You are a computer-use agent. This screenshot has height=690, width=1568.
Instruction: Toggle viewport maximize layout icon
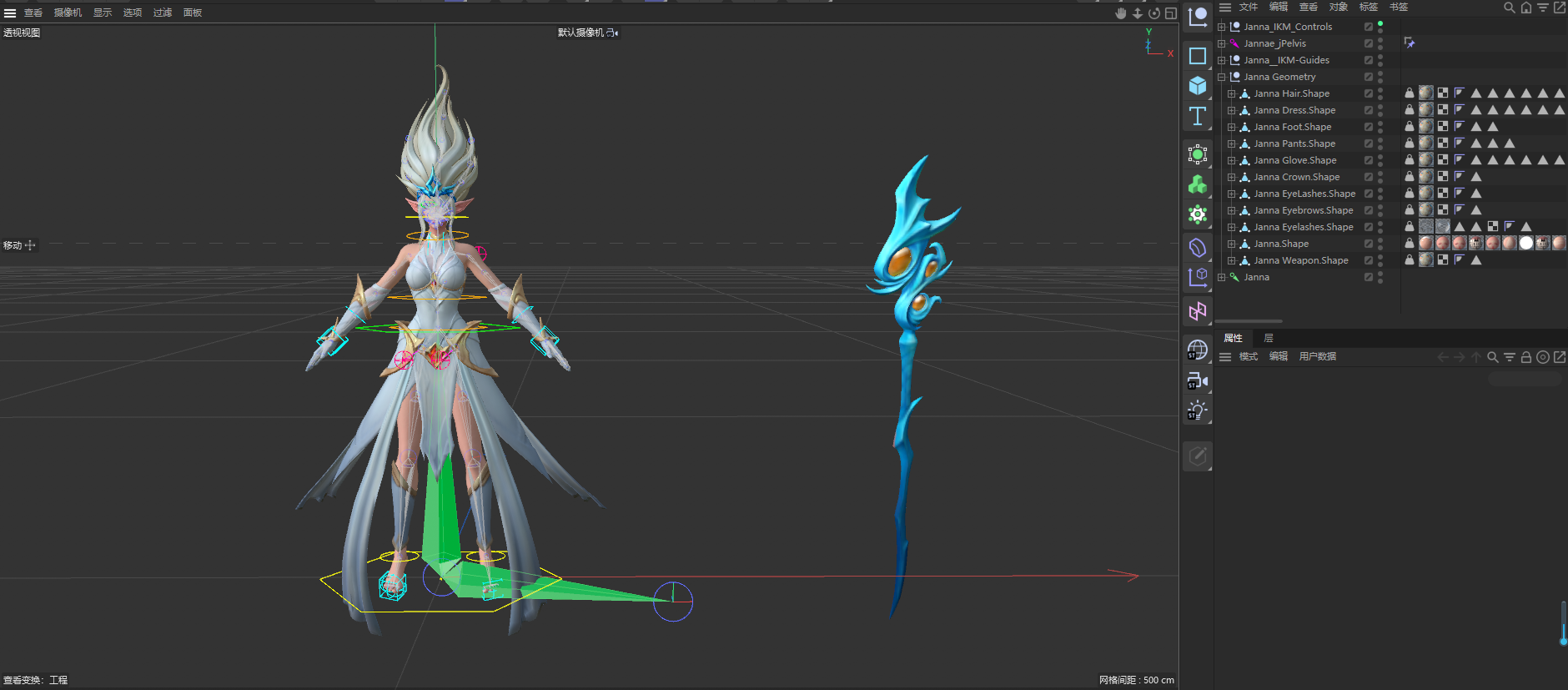tap(1171, 13)
